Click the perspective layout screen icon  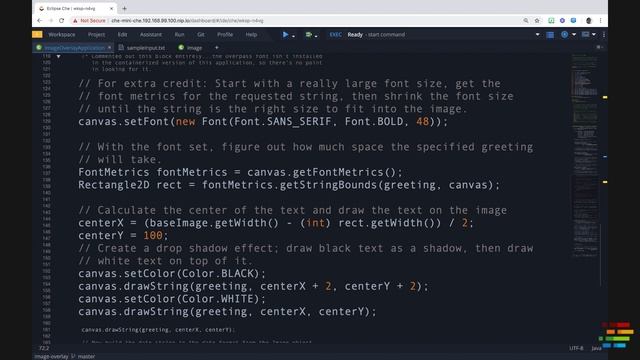click(585, 35)
